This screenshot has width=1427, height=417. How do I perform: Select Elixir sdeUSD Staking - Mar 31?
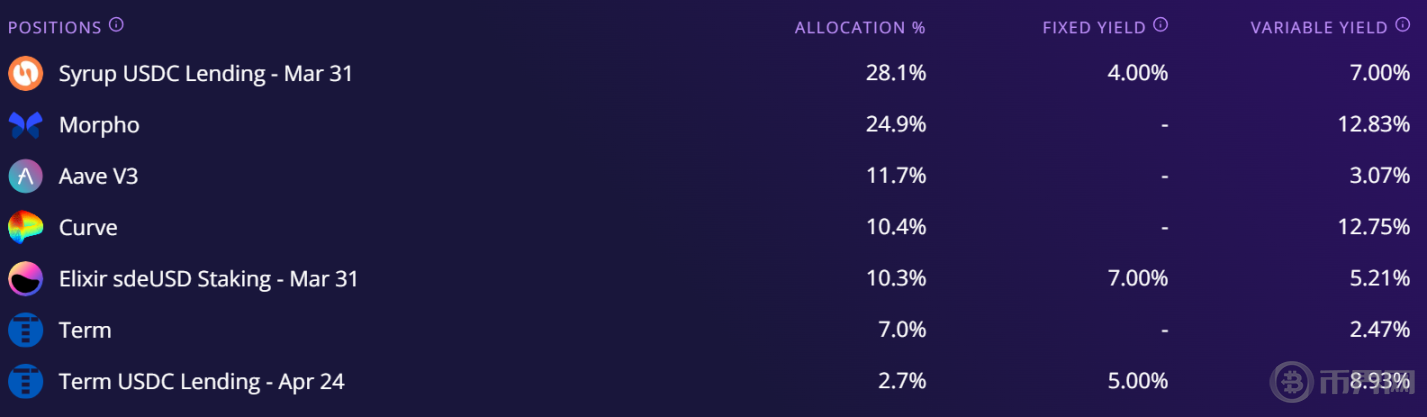coord(208,279)
